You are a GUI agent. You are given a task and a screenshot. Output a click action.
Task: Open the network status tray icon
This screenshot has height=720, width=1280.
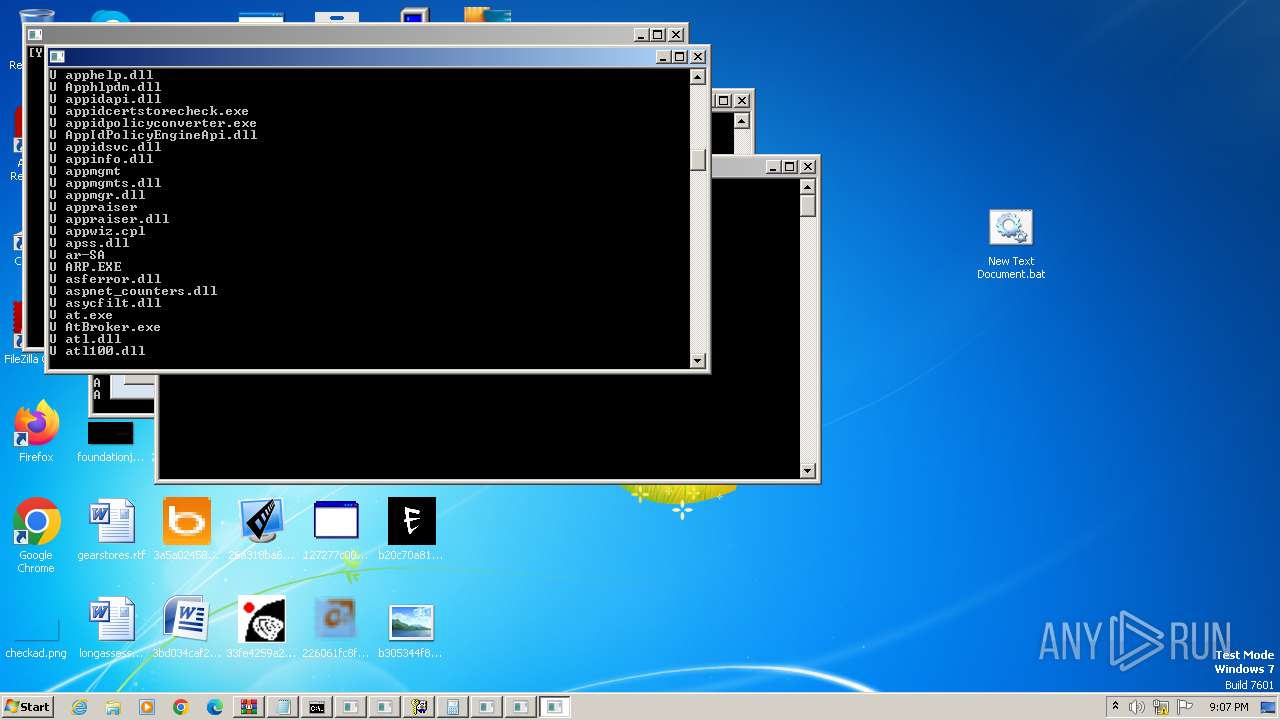1161,707
